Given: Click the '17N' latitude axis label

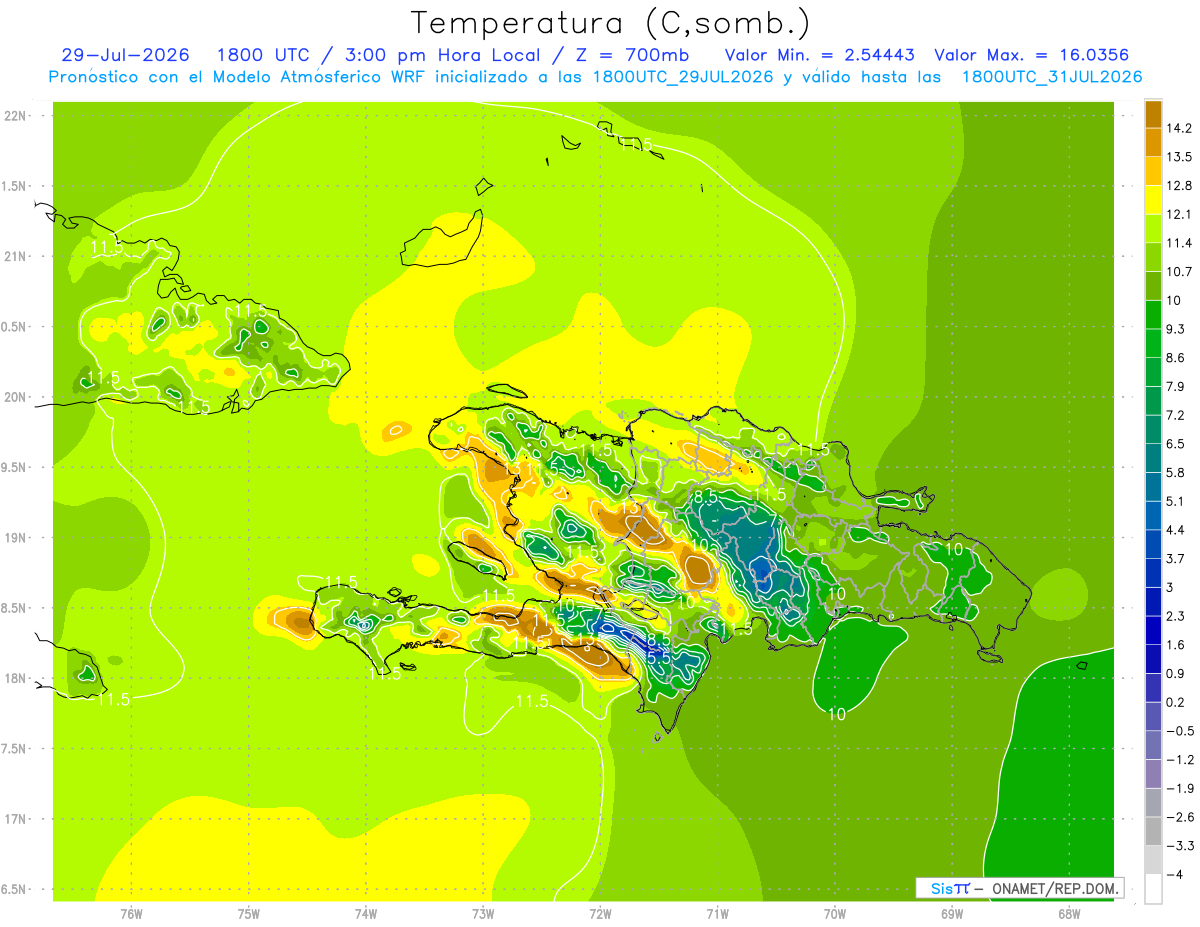Looking at the screenshot, I should pos(15,819).
